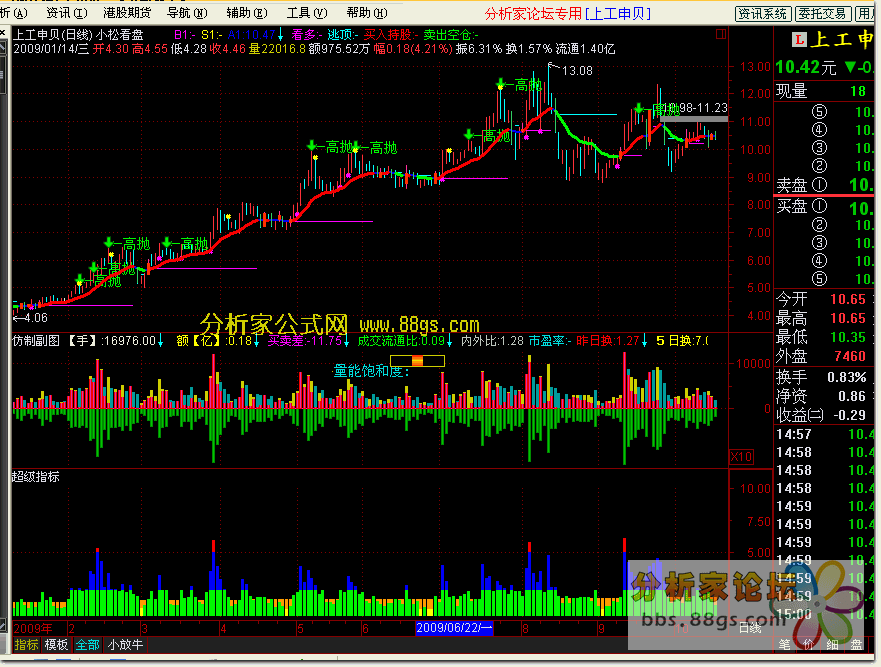Click the 买盘 ① row
The image size is (881, 667).
pyautogui.click(x=824, y=207)
